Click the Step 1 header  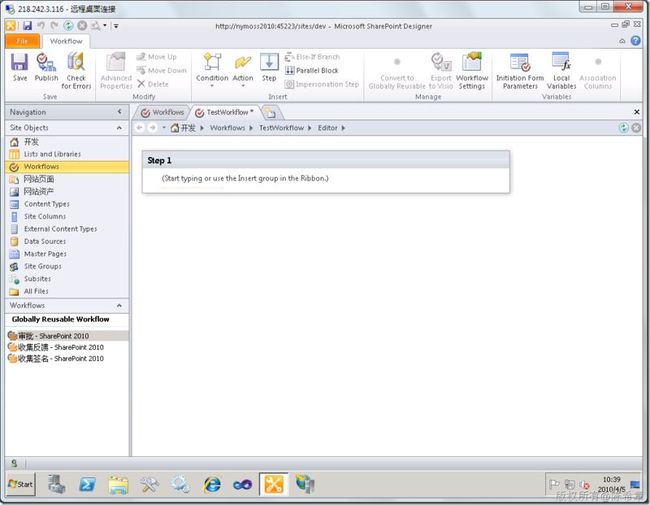326,160
